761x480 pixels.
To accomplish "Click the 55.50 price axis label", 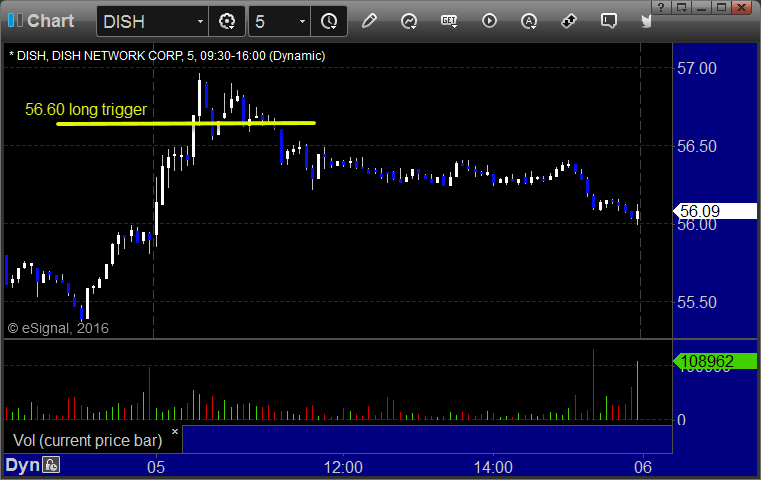I will pyautogui.click(x=696, y=302).
